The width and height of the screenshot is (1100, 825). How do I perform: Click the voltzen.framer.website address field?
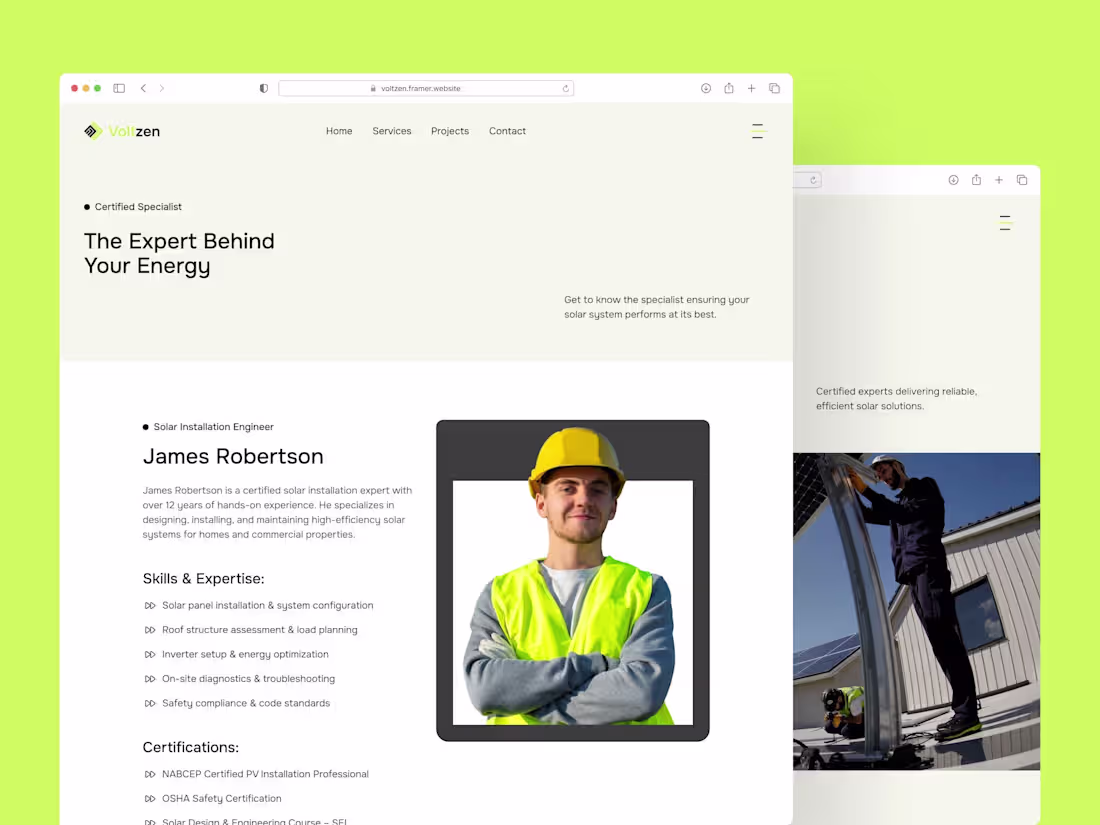point(426,88)
